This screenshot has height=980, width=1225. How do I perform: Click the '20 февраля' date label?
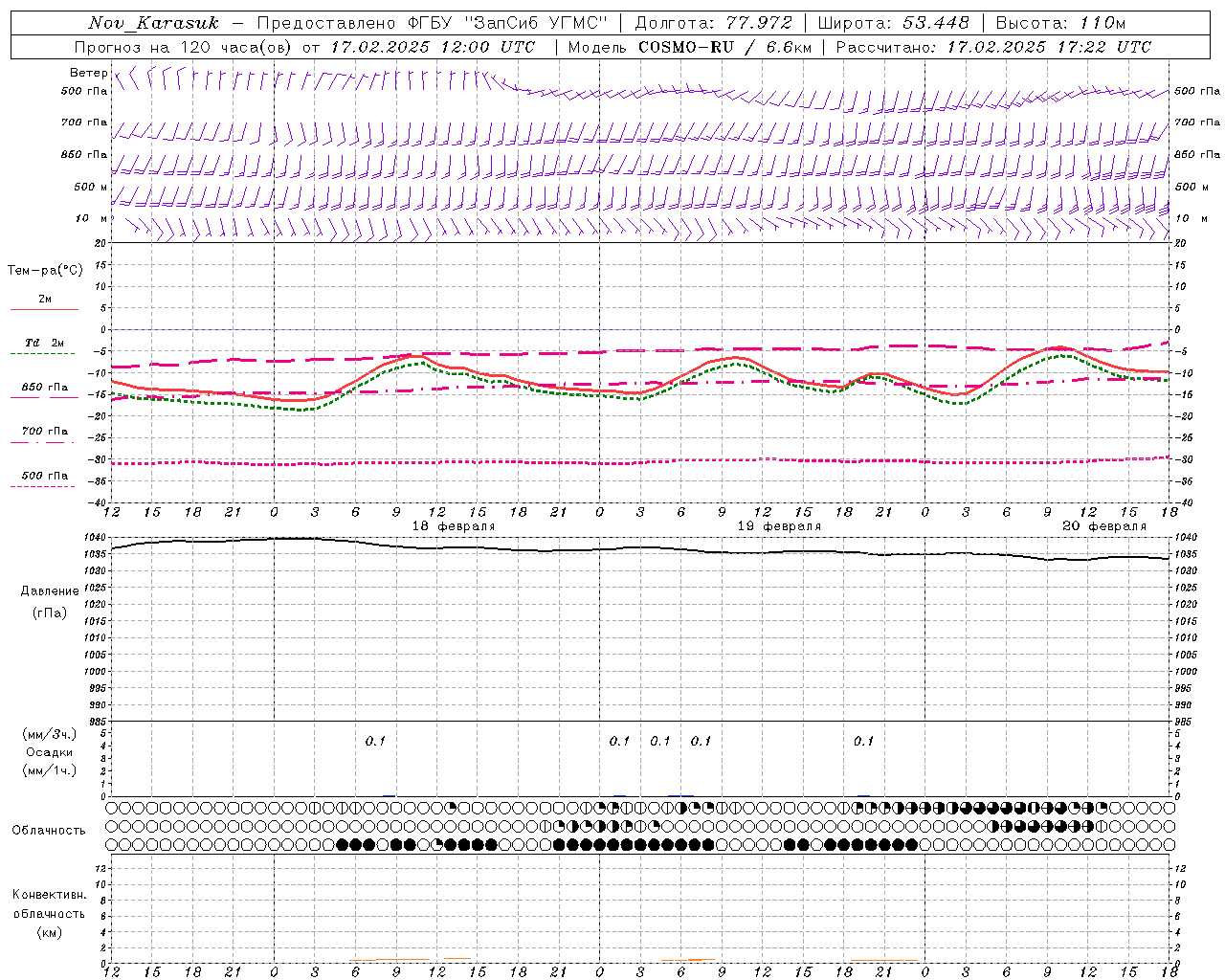[x=1104, y=526]
